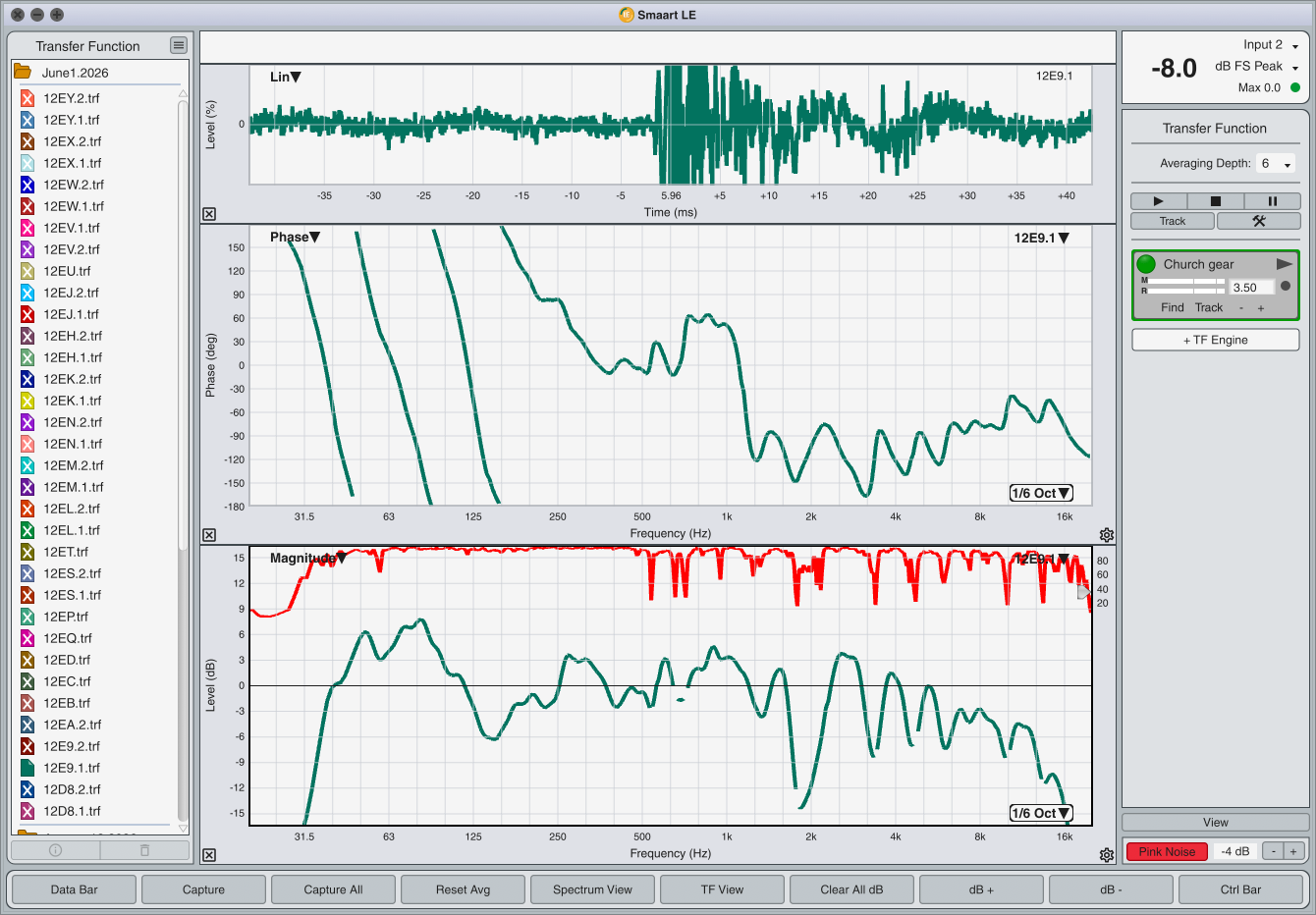The image size is (1316, 915).
Task: Open the Averaging Depth dropdown
Action: tap(1276, 164)
